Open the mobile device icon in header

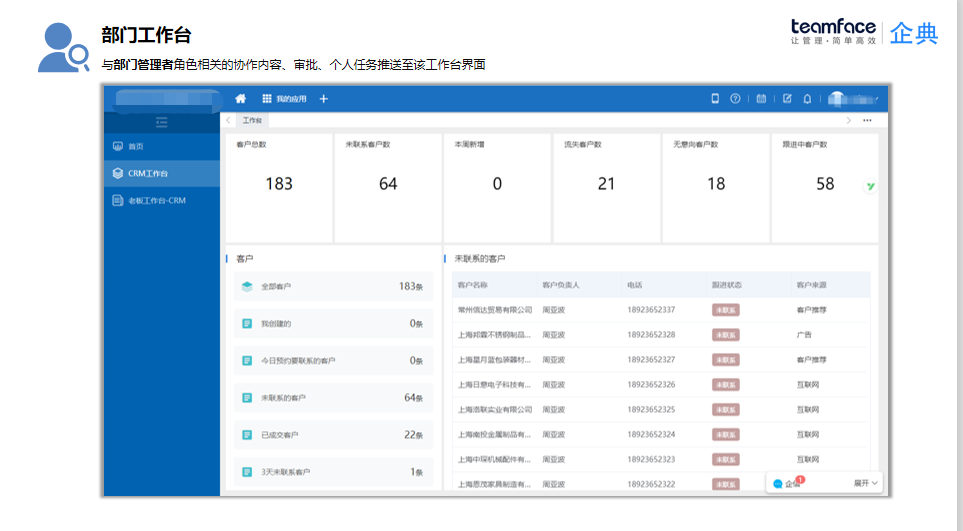(715, 99)
